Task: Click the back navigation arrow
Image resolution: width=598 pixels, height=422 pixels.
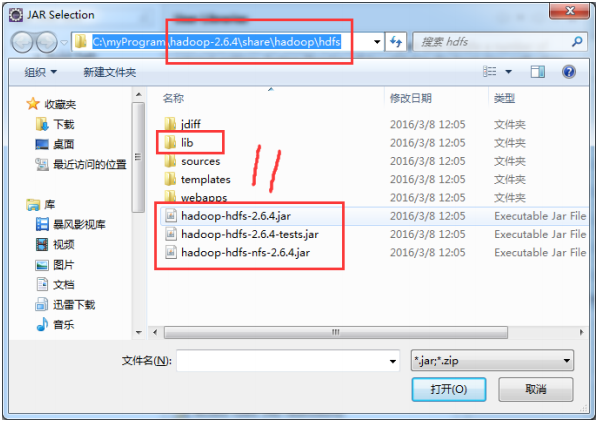Action: click(22, 42)
